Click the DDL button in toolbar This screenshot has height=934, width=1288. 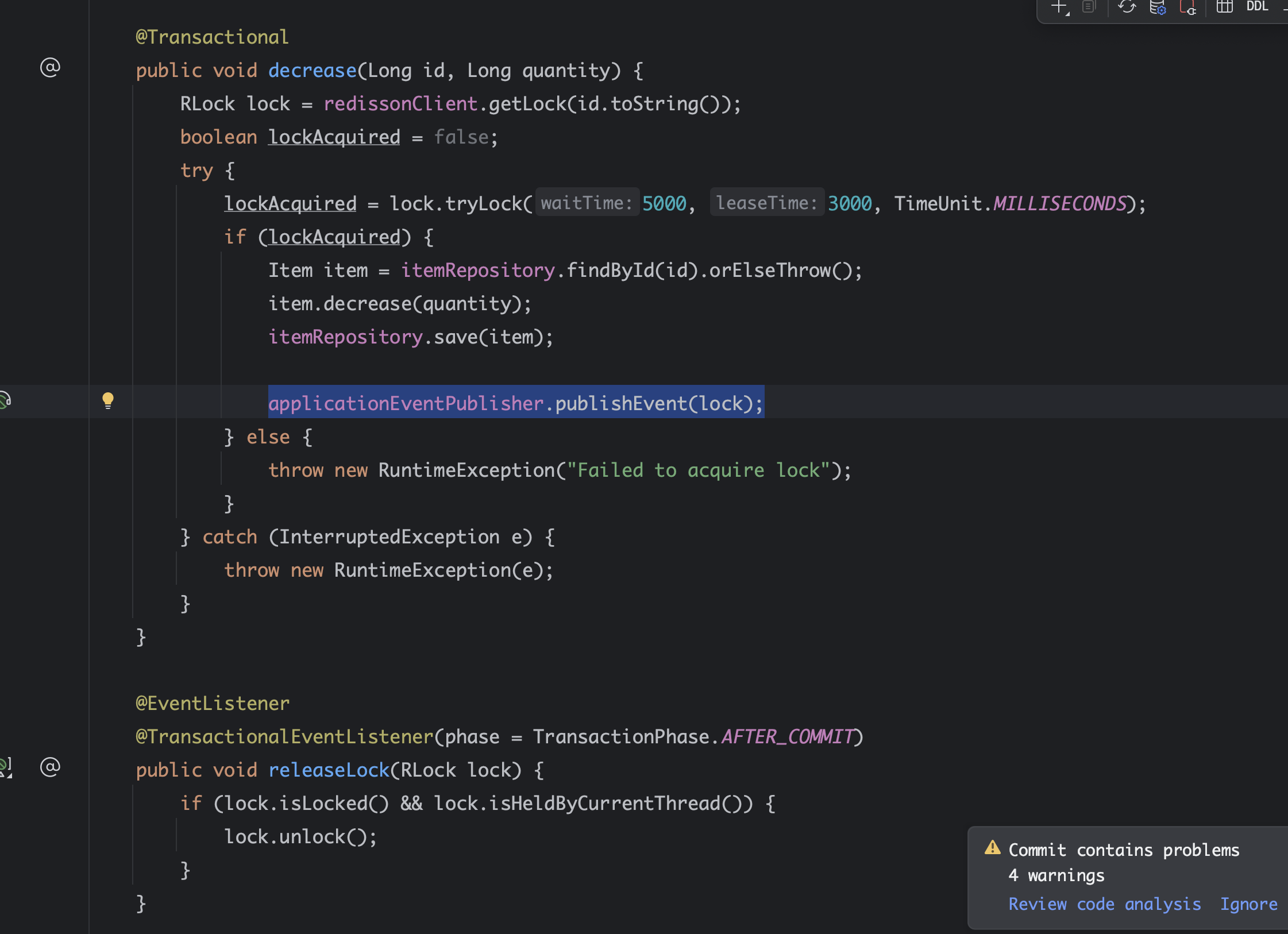pyautogui.click(x=1257, y=7)
